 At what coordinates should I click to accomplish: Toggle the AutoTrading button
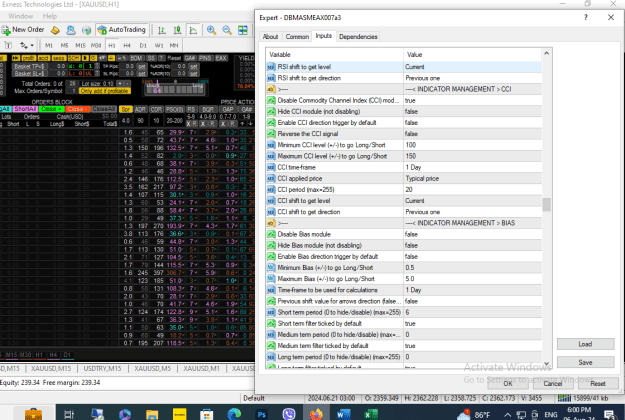(122, 30)
